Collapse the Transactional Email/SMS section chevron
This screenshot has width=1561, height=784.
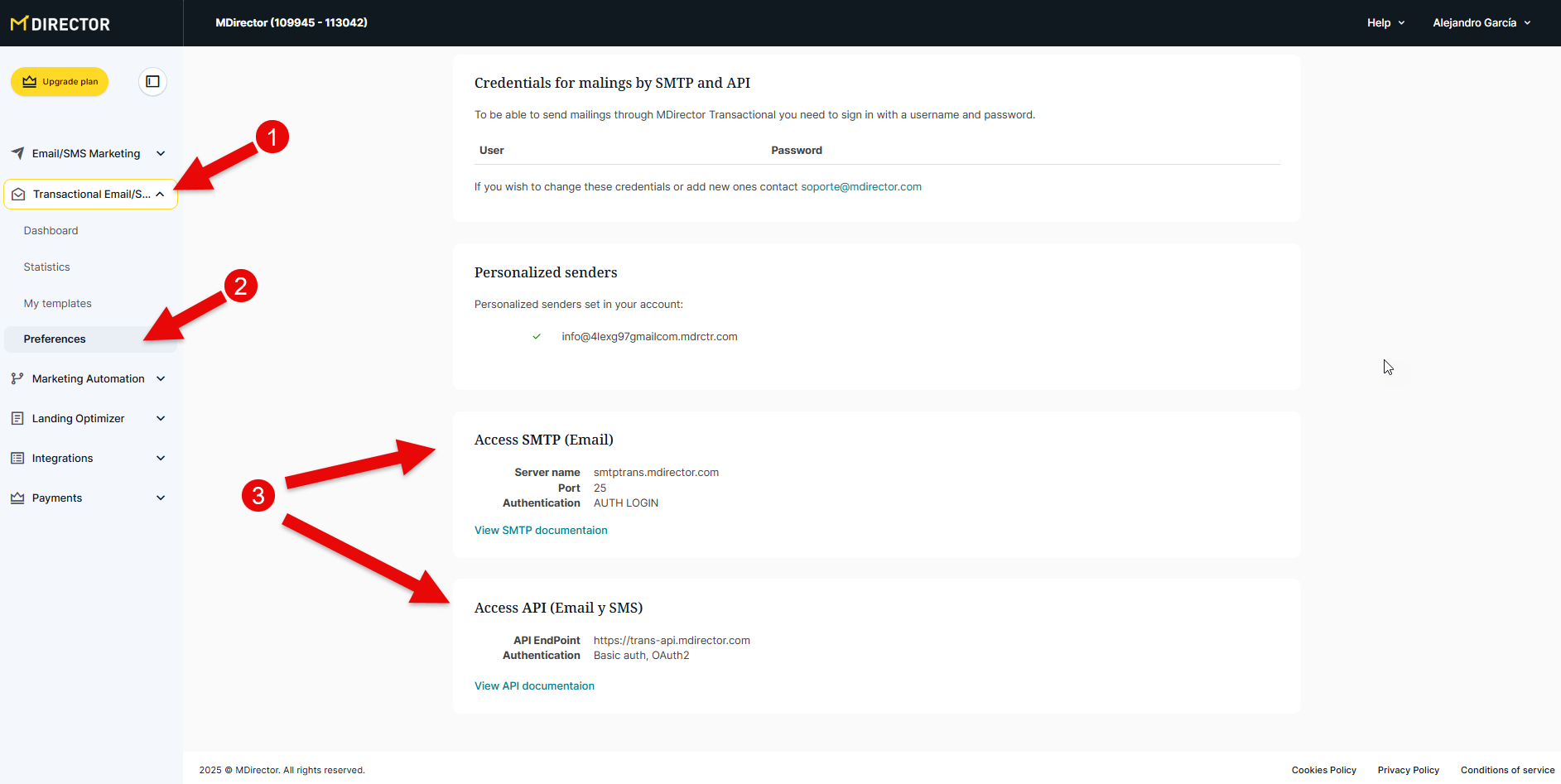pyautogui.click(x=160, y=195)
